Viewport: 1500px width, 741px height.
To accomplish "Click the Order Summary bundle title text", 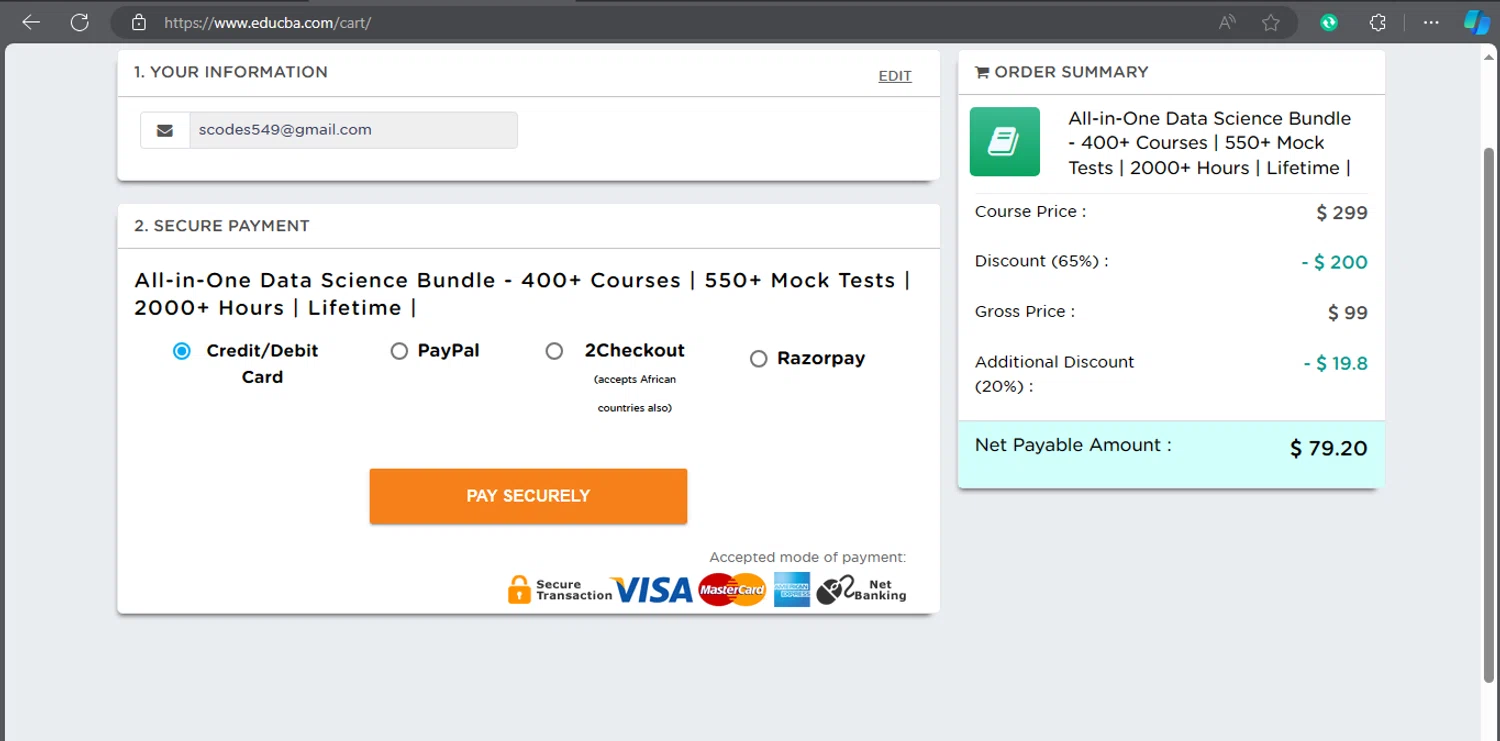I will pyautogui.click(x=1210, y=143).
